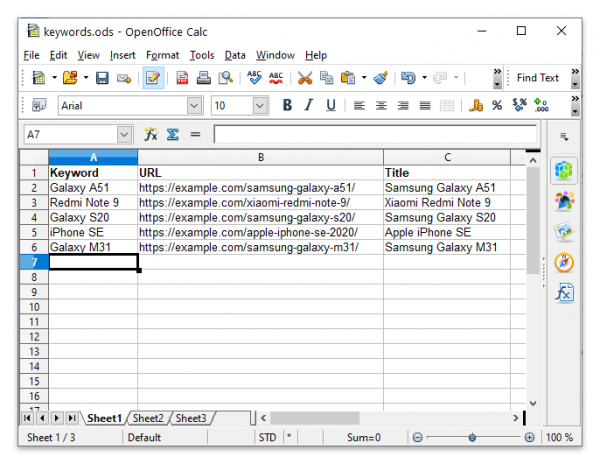Toggle Bold formatting
Screen dimensions: 600x464
[287, 105]
